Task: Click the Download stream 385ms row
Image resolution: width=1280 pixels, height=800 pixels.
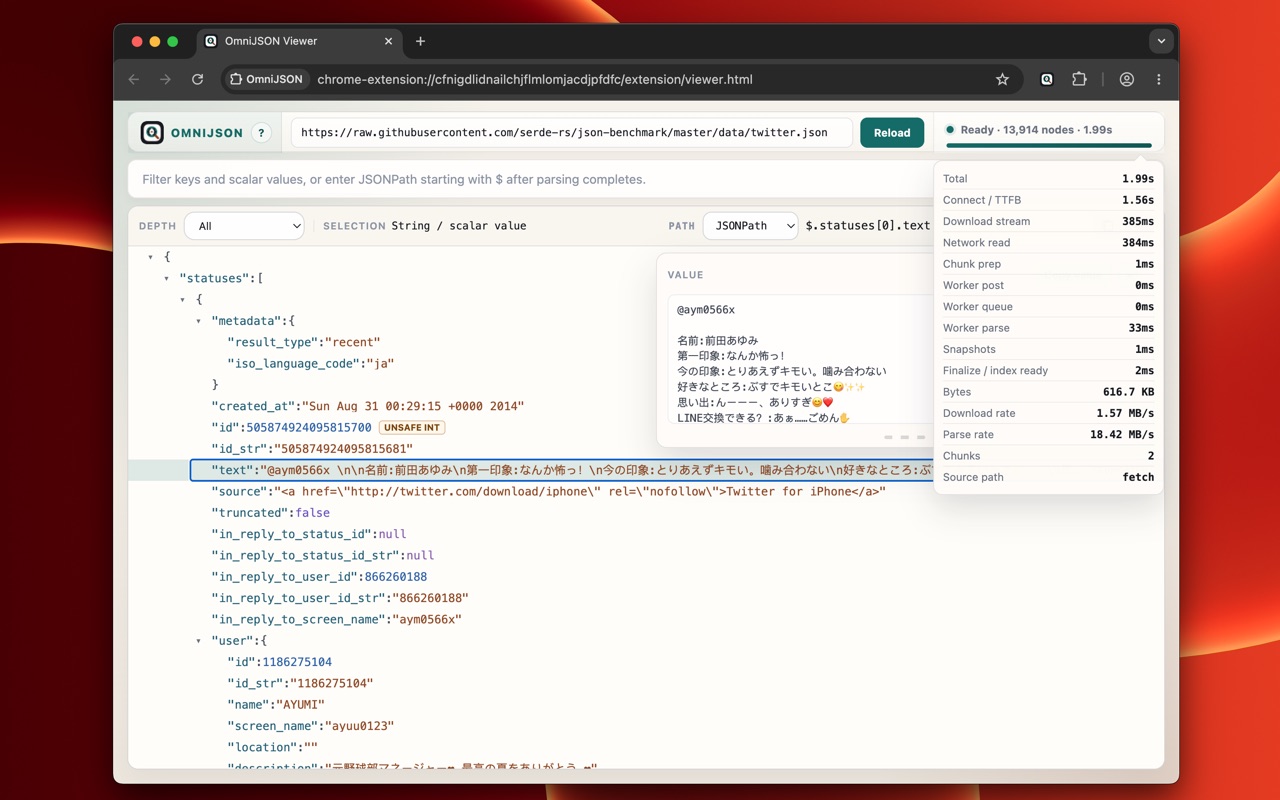Action: point(1048,221)
